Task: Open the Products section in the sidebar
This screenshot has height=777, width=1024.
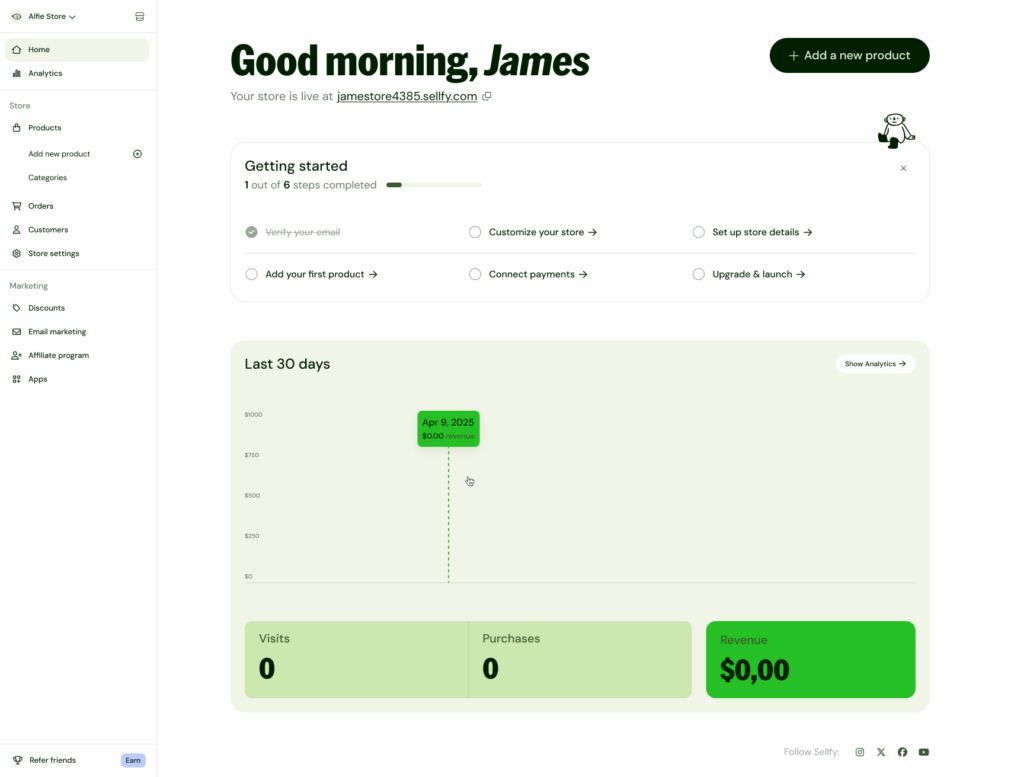Action: [44, 127]
